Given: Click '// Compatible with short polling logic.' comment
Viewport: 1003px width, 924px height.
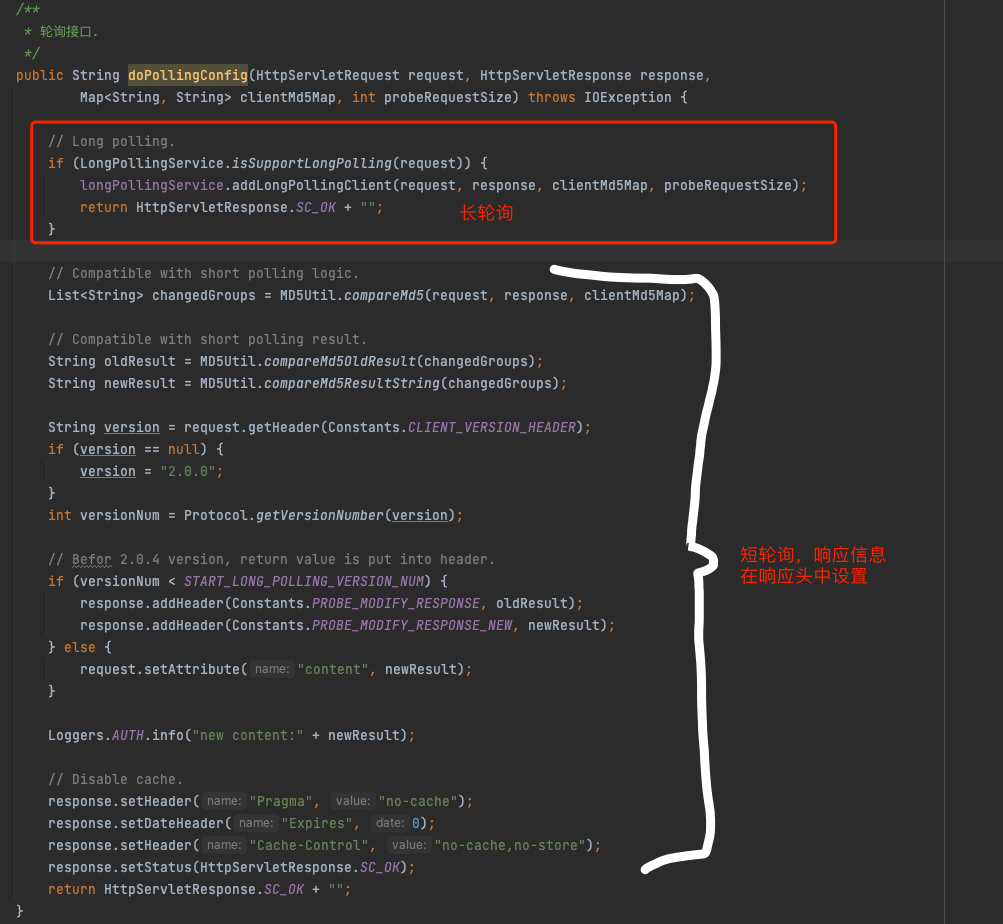Looking at the screenshot, I should pyautogui.click(x=203, y=273).
